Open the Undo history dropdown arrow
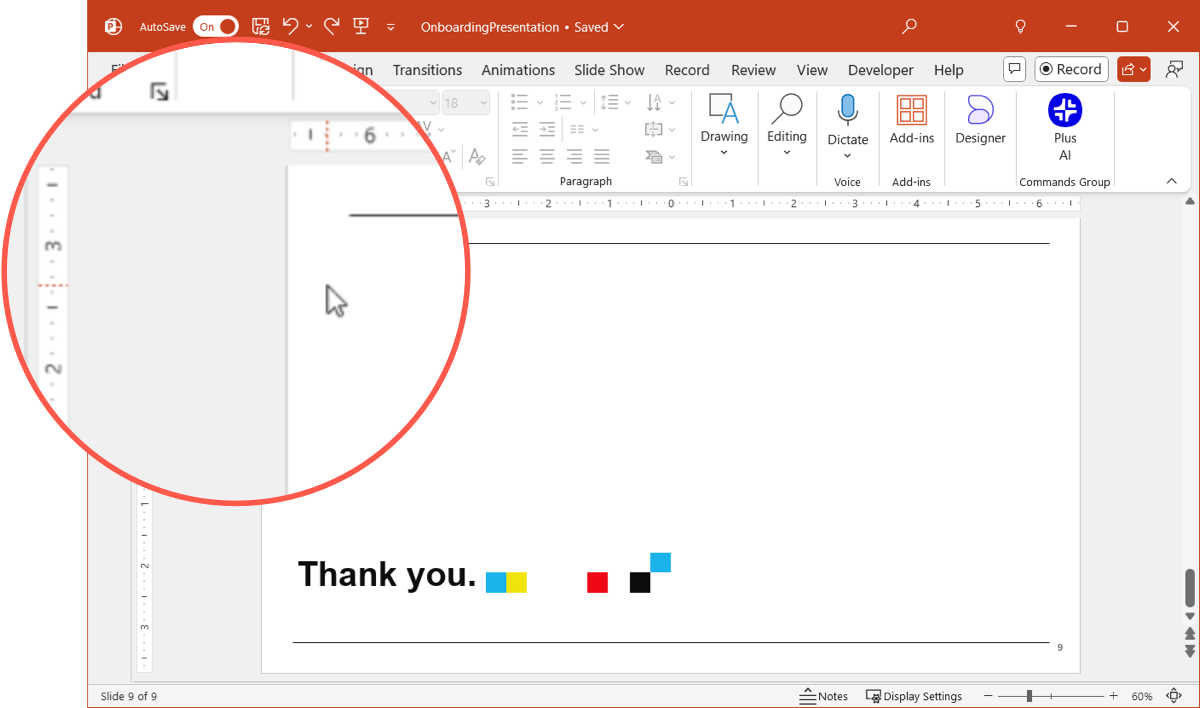1200x708 pixels. 309,27
